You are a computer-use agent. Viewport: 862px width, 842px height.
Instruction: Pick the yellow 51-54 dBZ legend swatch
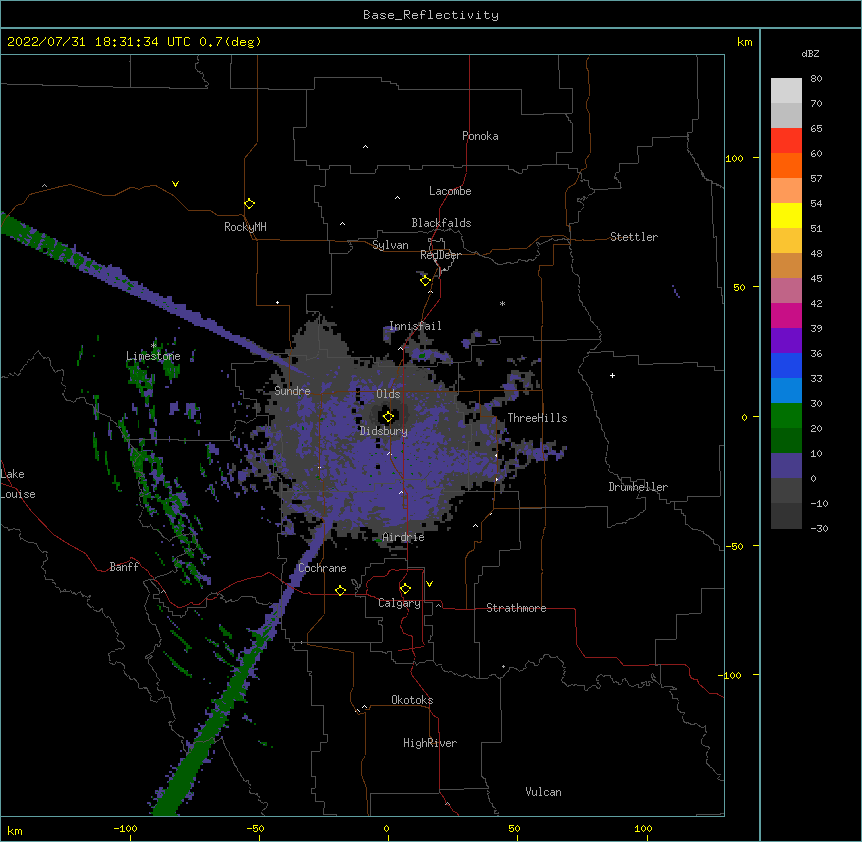coord(786,215)
